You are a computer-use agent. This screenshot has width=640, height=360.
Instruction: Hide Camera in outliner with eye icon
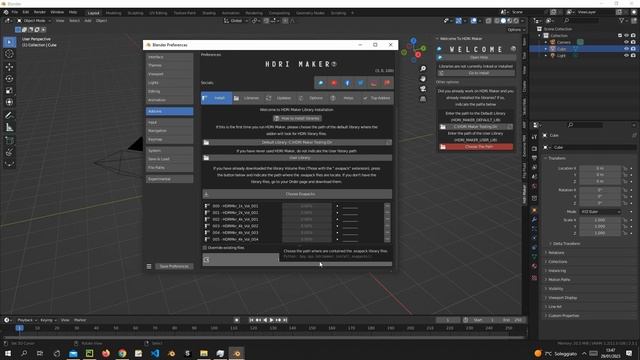626,42
